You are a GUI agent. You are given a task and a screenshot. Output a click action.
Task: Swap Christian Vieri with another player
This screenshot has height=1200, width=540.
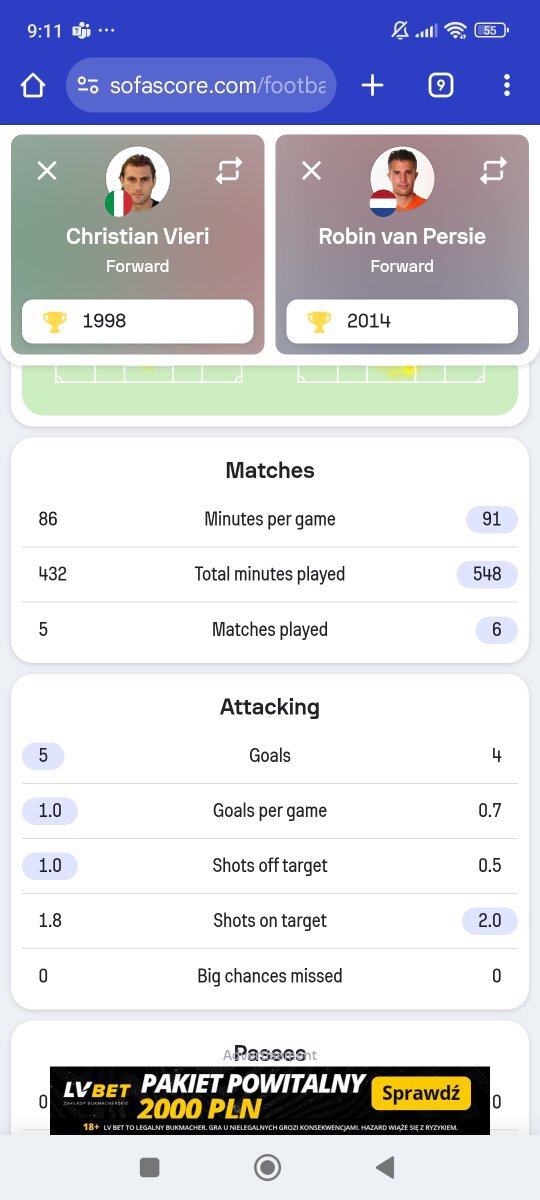229,171
